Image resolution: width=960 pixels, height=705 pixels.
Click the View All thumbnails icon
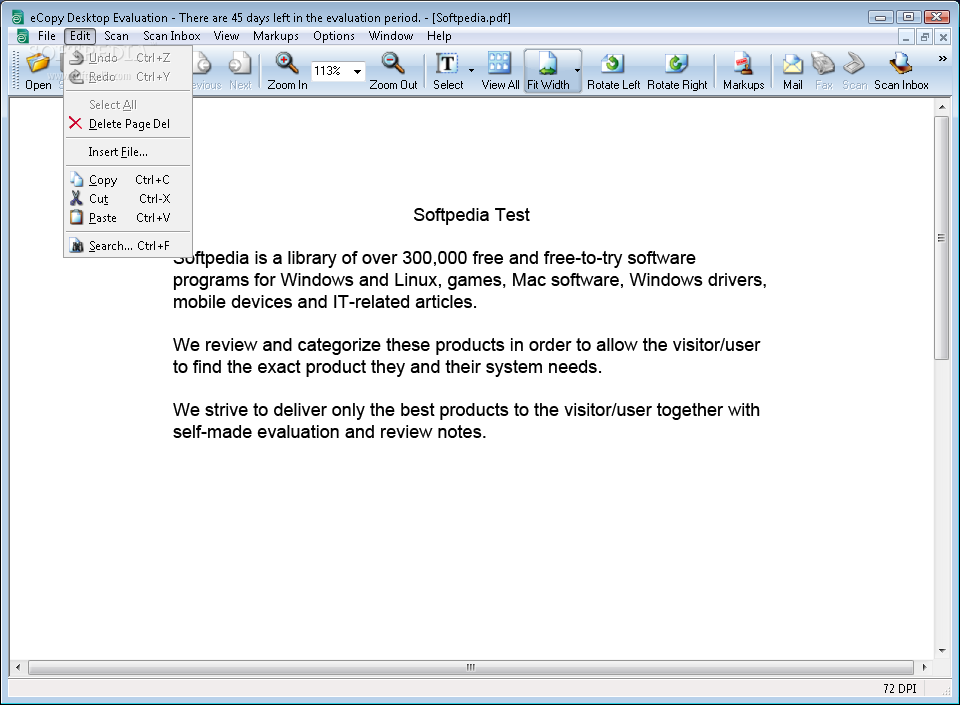[500, 64]
